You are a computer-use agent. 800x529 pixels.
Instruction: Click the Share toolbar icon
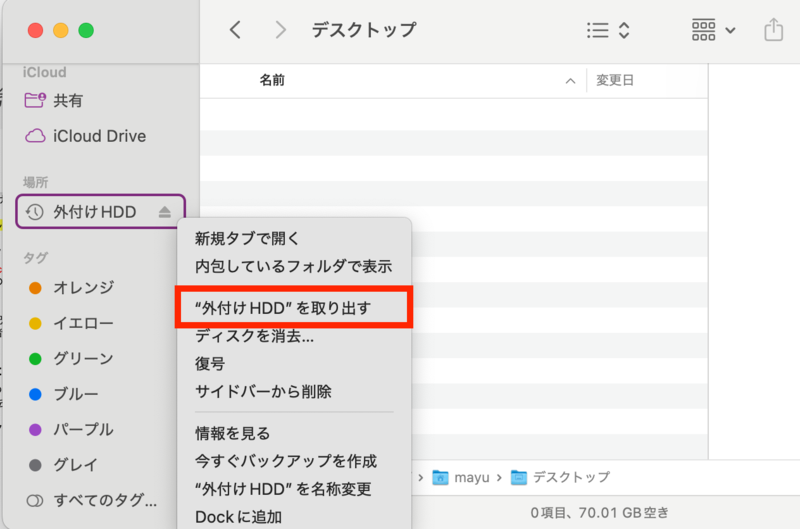773,30
